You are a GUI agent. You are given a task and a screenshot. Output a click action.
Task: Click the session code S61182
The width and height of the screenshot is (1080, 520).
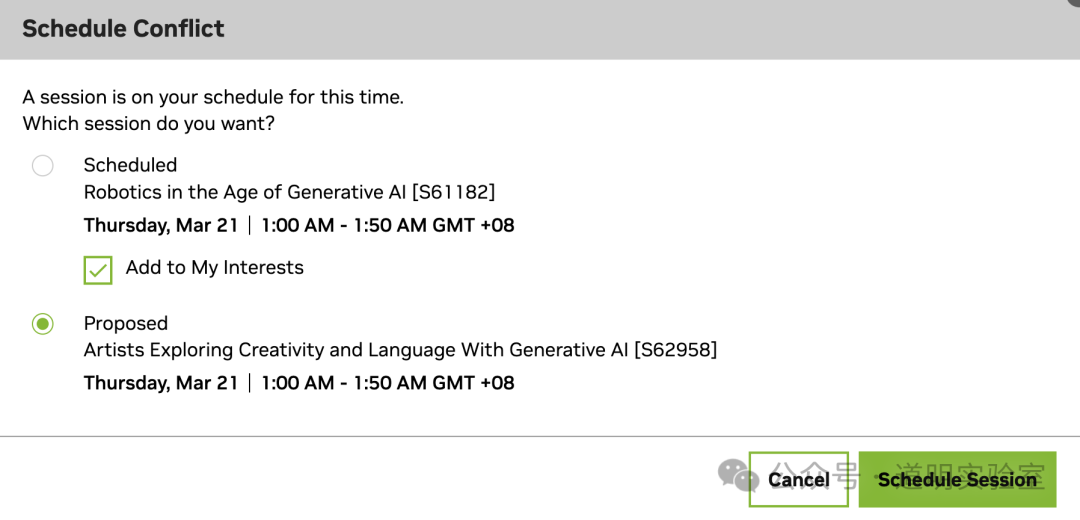(x=453, y=192)
